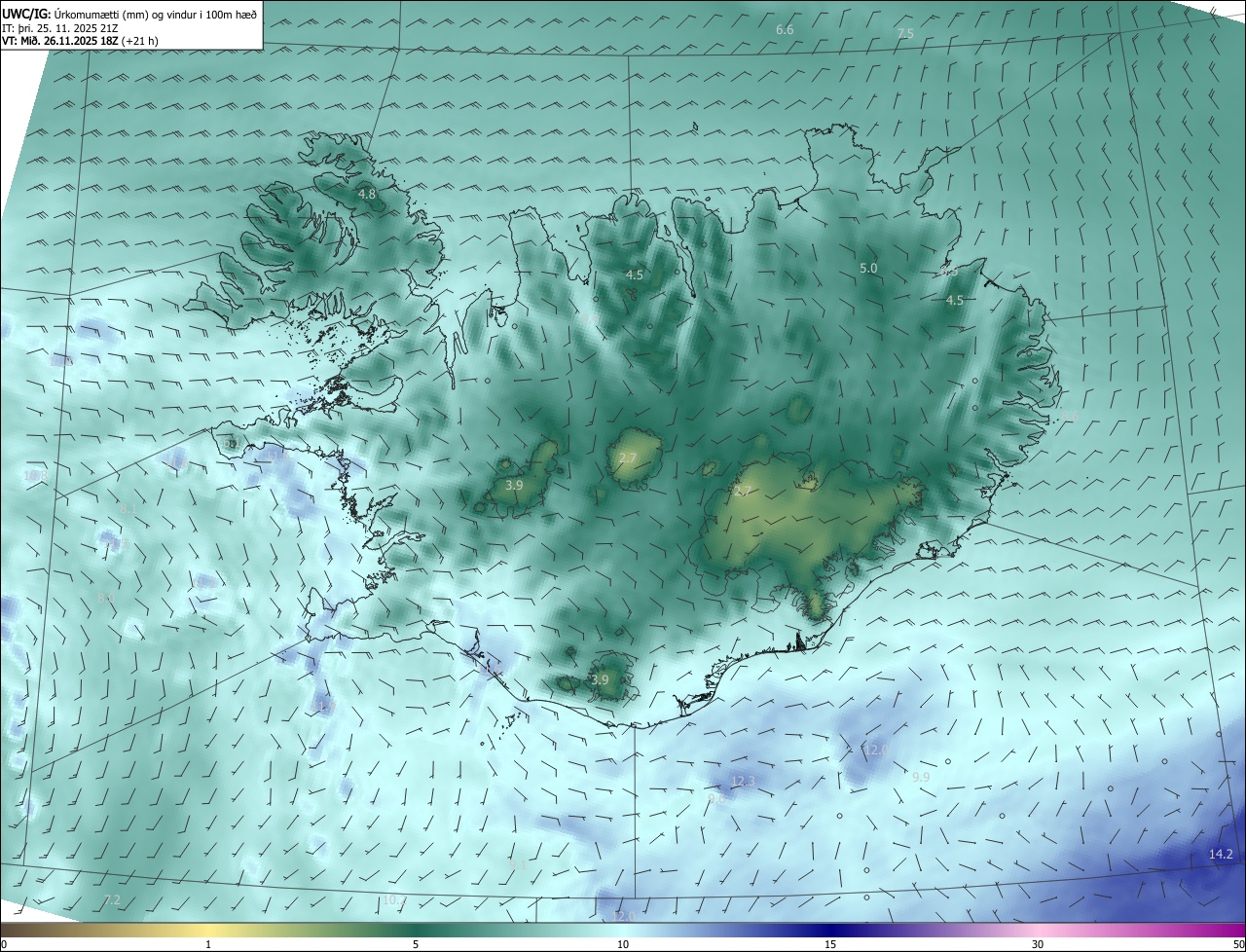
Task: Click the title line "UWC/IG: Úrkomumætti (mm) og vindur í 100m hæð"
Action: [x=130, y=13]
